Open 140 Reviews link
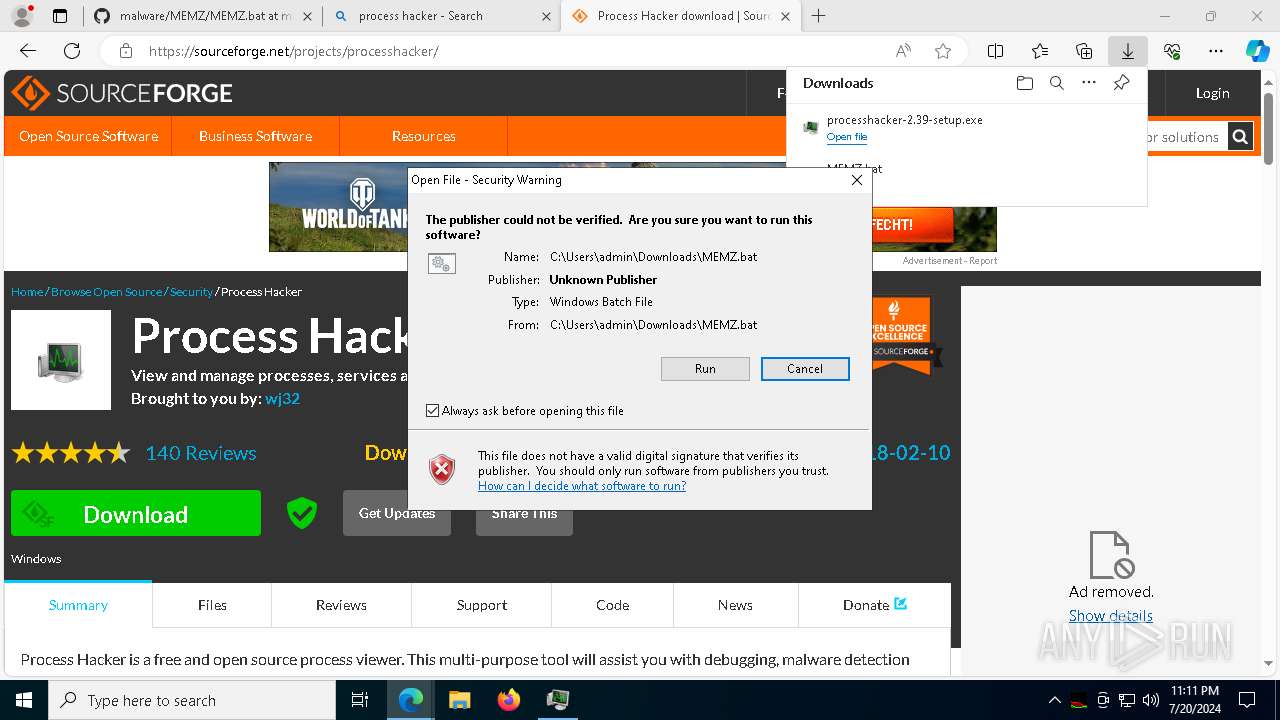This screenshot has width=1280, height=720. click(201, 453)
